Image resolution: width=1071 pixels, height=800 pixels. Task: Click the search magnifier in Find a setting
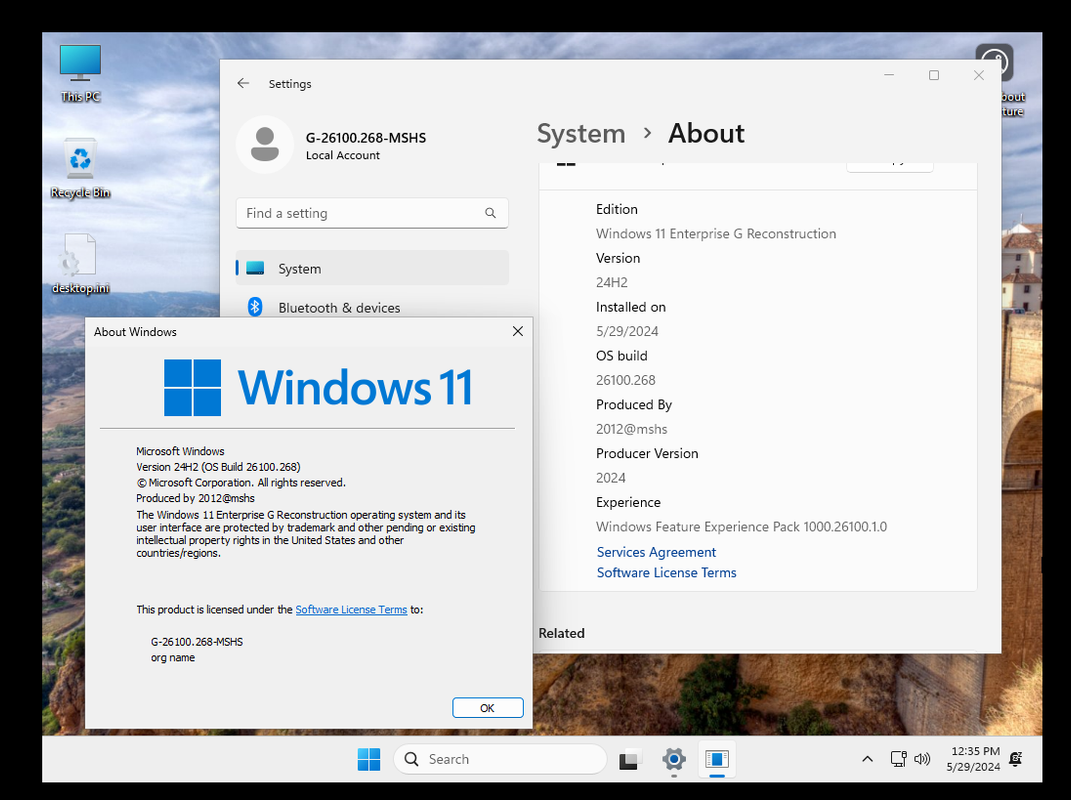[490, 213]
